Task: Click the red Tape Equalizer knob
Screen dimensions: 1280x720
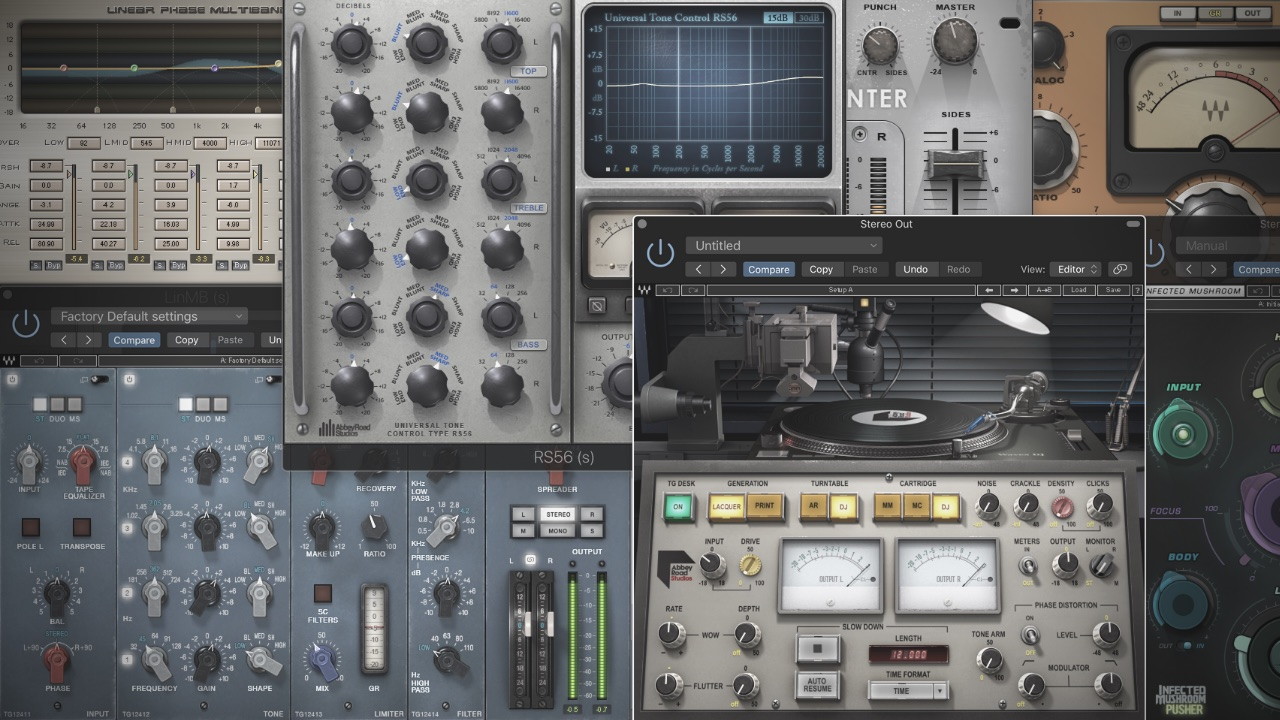Action: (83, 462)
